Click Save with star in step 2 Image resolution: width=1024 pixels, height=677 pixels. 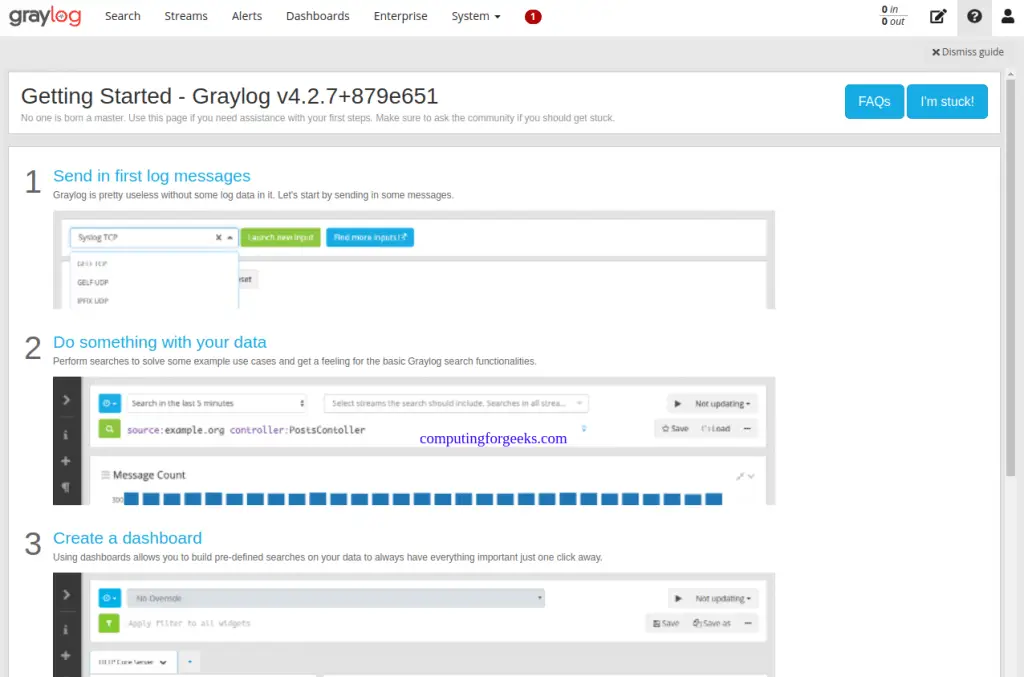click(x=675, y=429)
